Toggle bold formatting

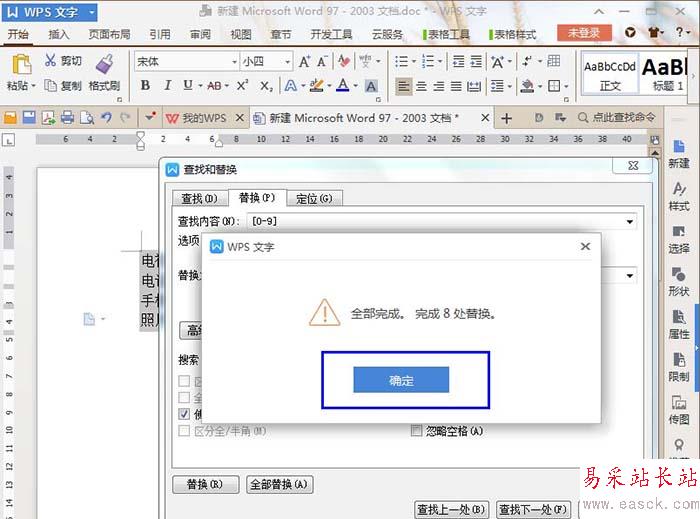click(x=146, y=85)
